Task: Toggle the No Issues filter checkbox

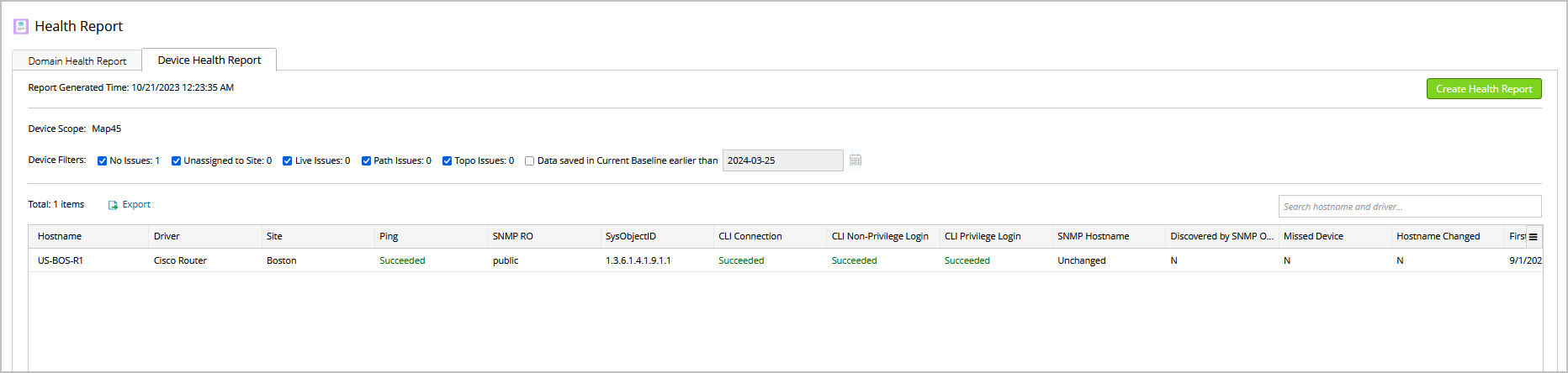Action: (102, 161)
